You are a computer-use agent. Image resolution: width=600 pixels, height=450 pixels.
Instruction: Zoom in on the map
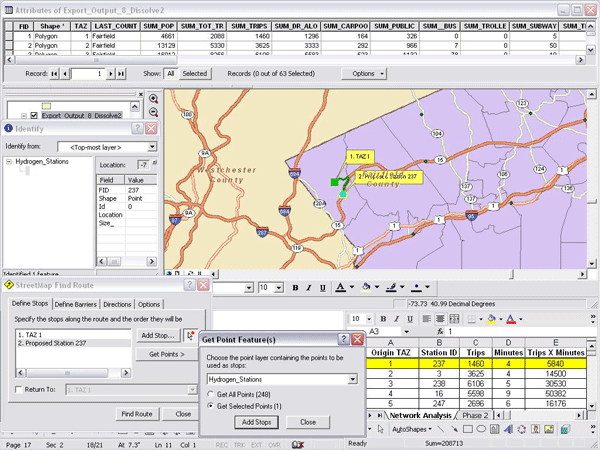coord(153,99)
